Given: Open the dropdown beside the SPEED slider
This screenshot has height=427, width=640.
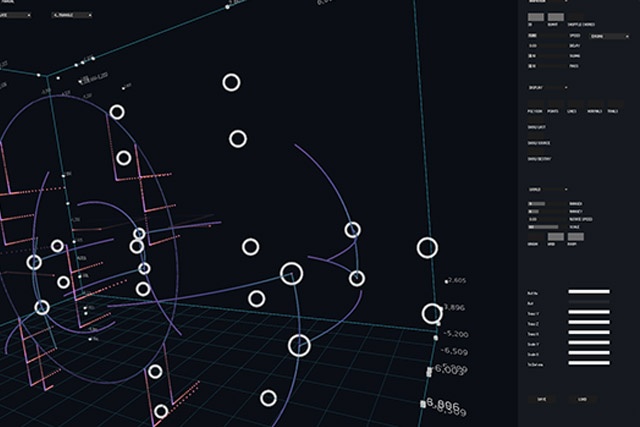Looking at the screenshot, I should (609, 36).
